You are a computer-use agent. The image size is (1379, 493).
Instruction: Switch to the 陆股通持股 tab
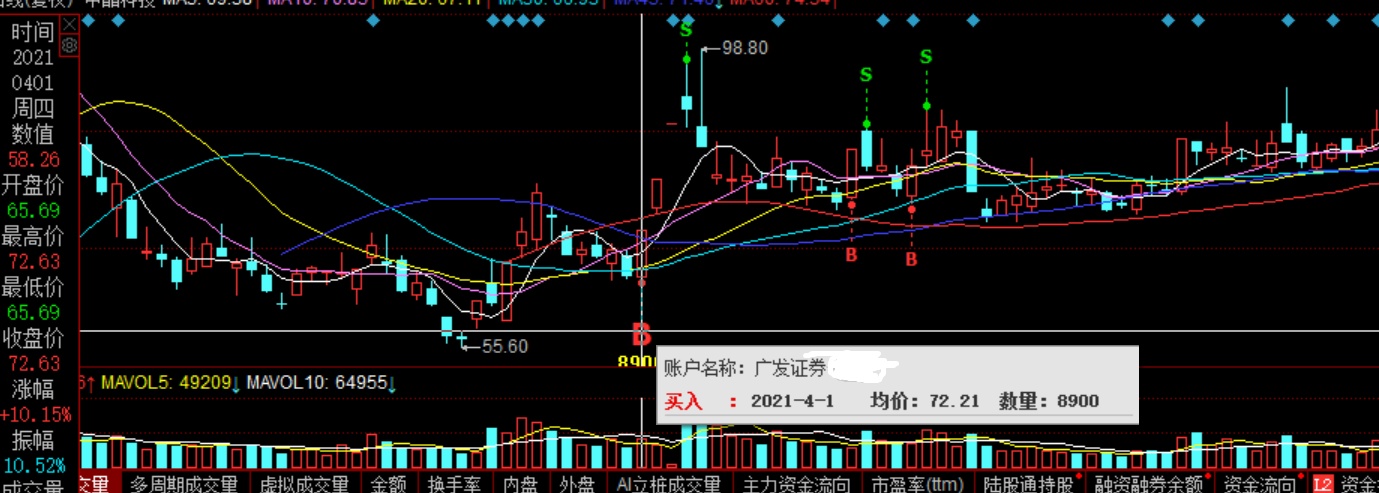[x=1030, y=484]
